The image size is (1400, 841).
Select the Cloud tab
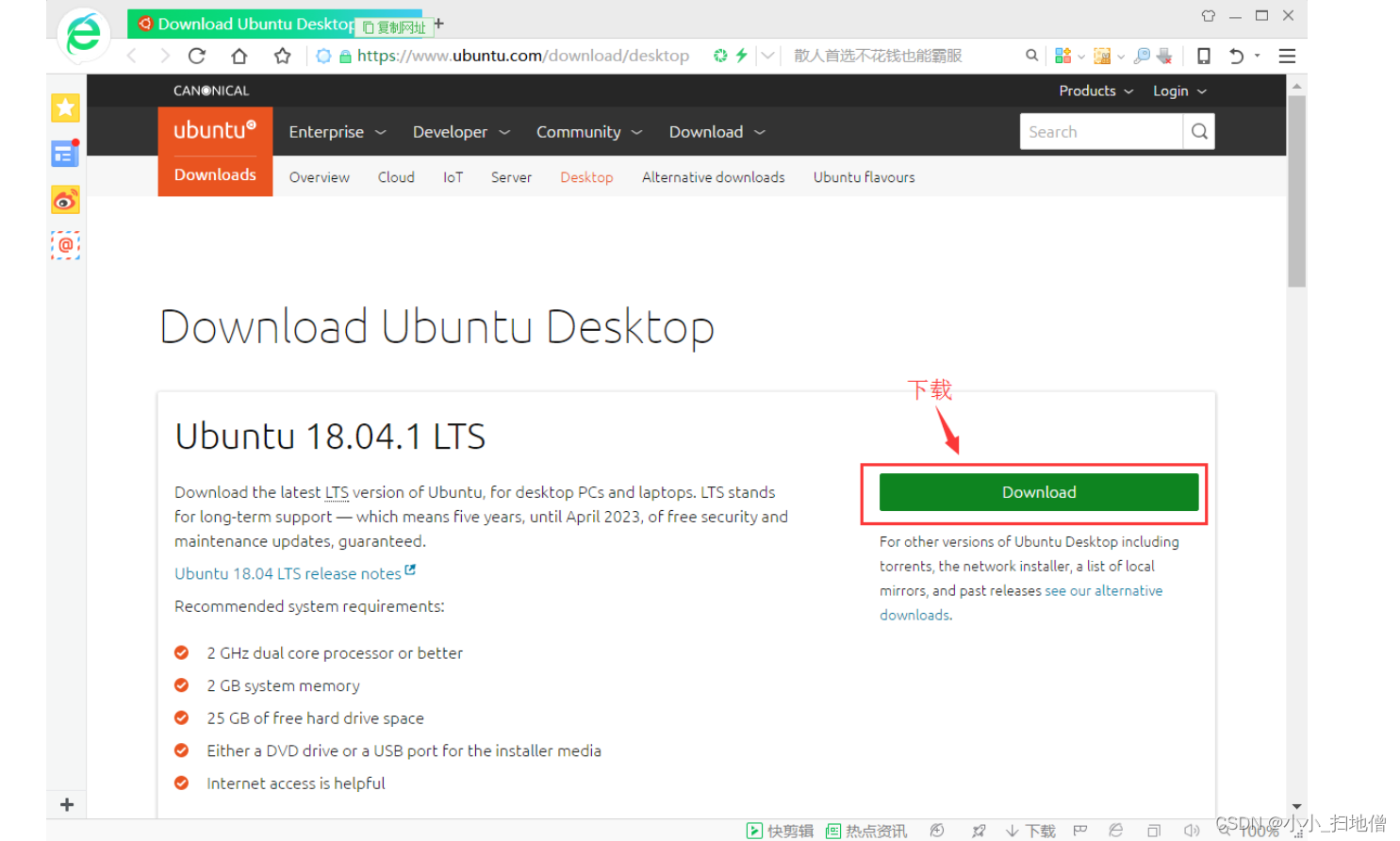396,177
